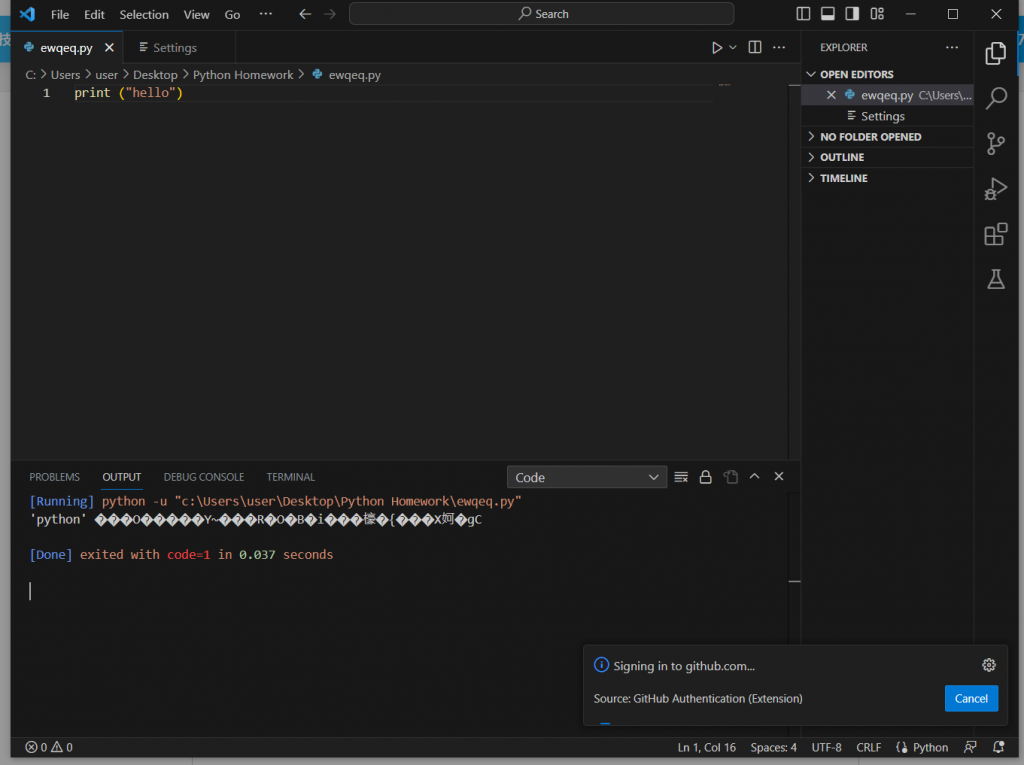
Task: Expand the NO FOLDER OPENED section
Action: coord(888,137)
